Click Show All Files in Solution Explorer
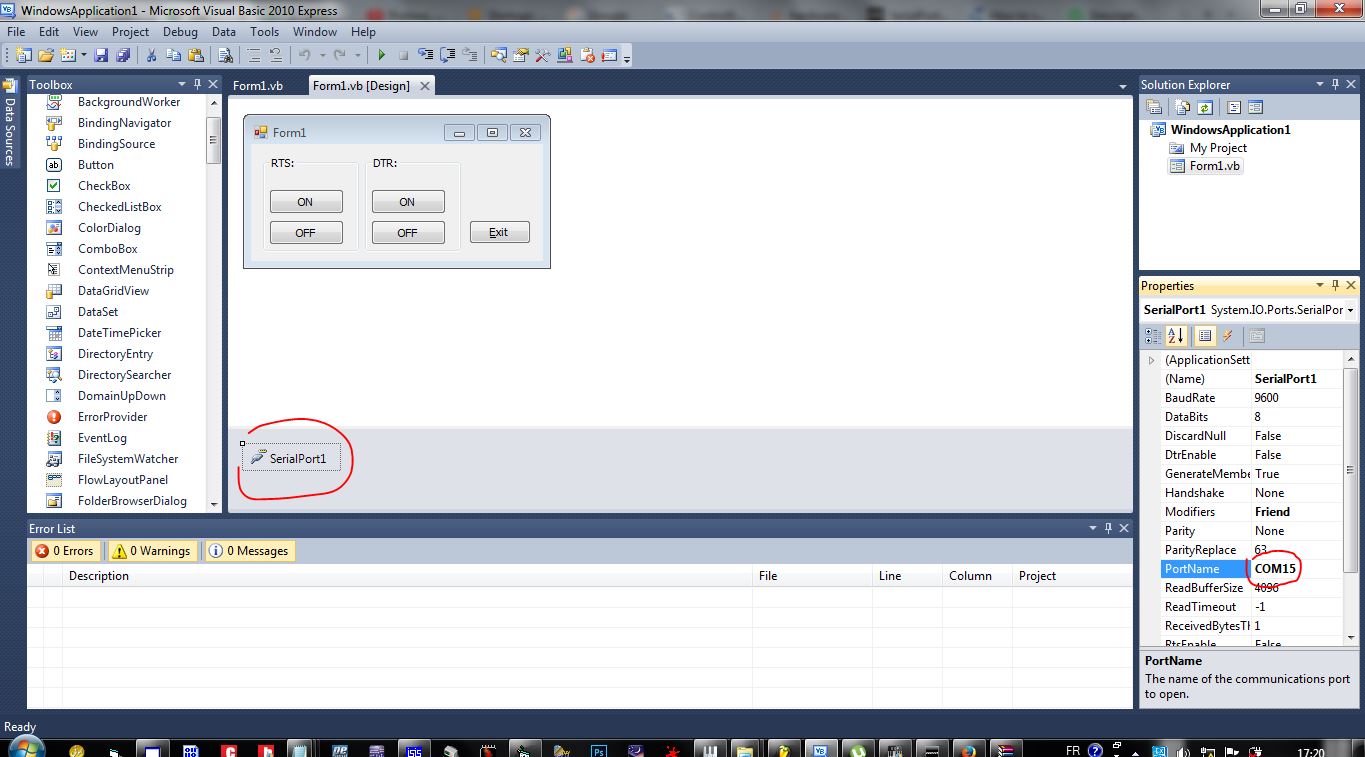Screen dimensions: 1365x757 click(1182, 107)
